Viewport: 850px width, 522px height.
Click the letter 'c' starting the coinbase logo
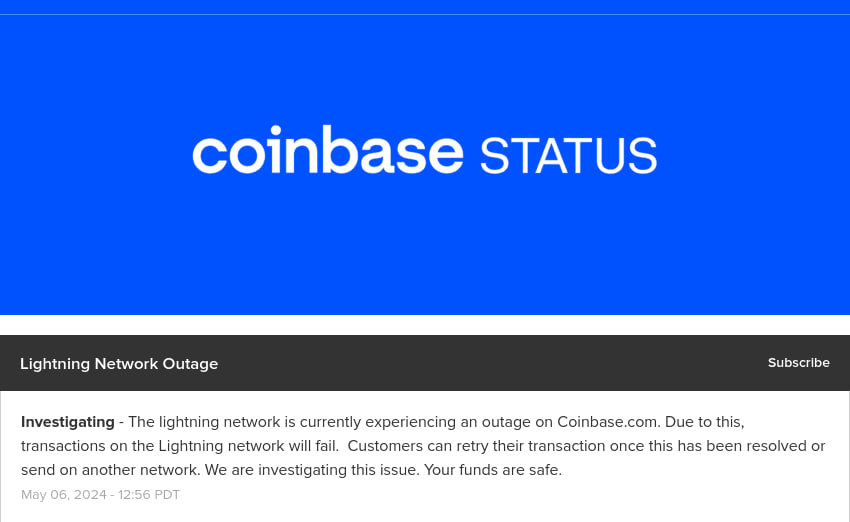coord(208,154)
